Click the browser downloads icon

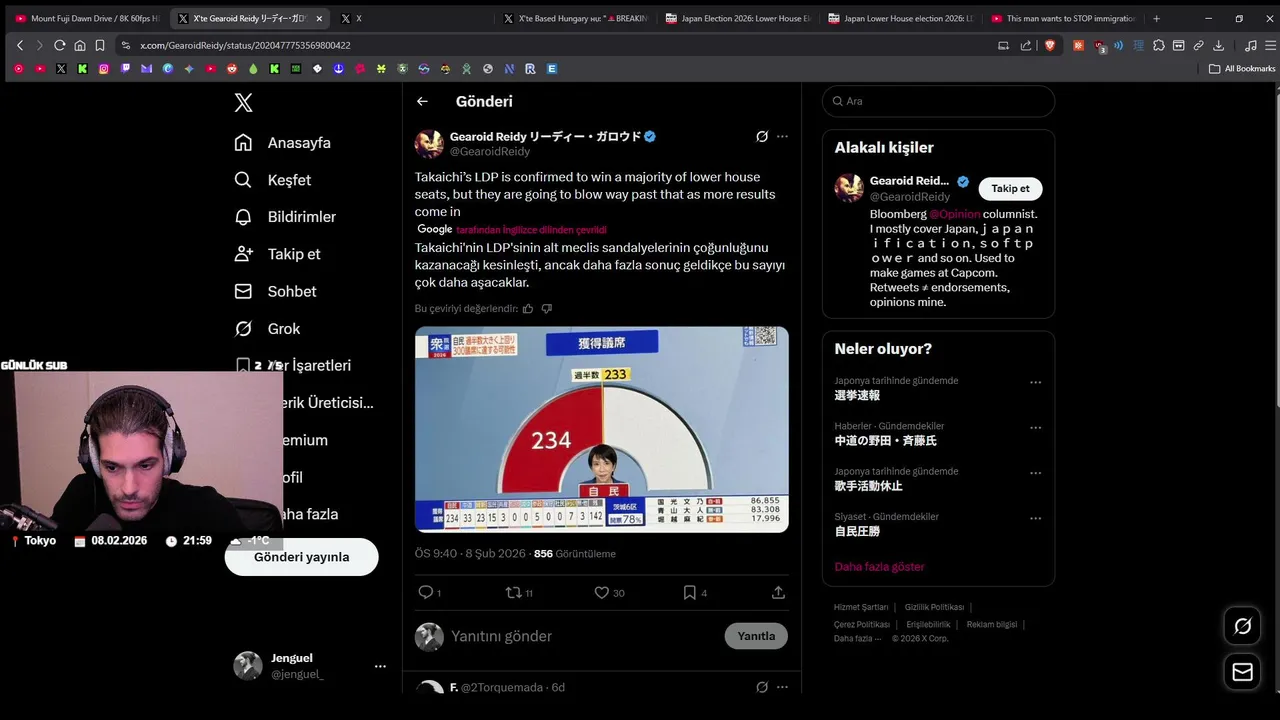coord(1218,45)
